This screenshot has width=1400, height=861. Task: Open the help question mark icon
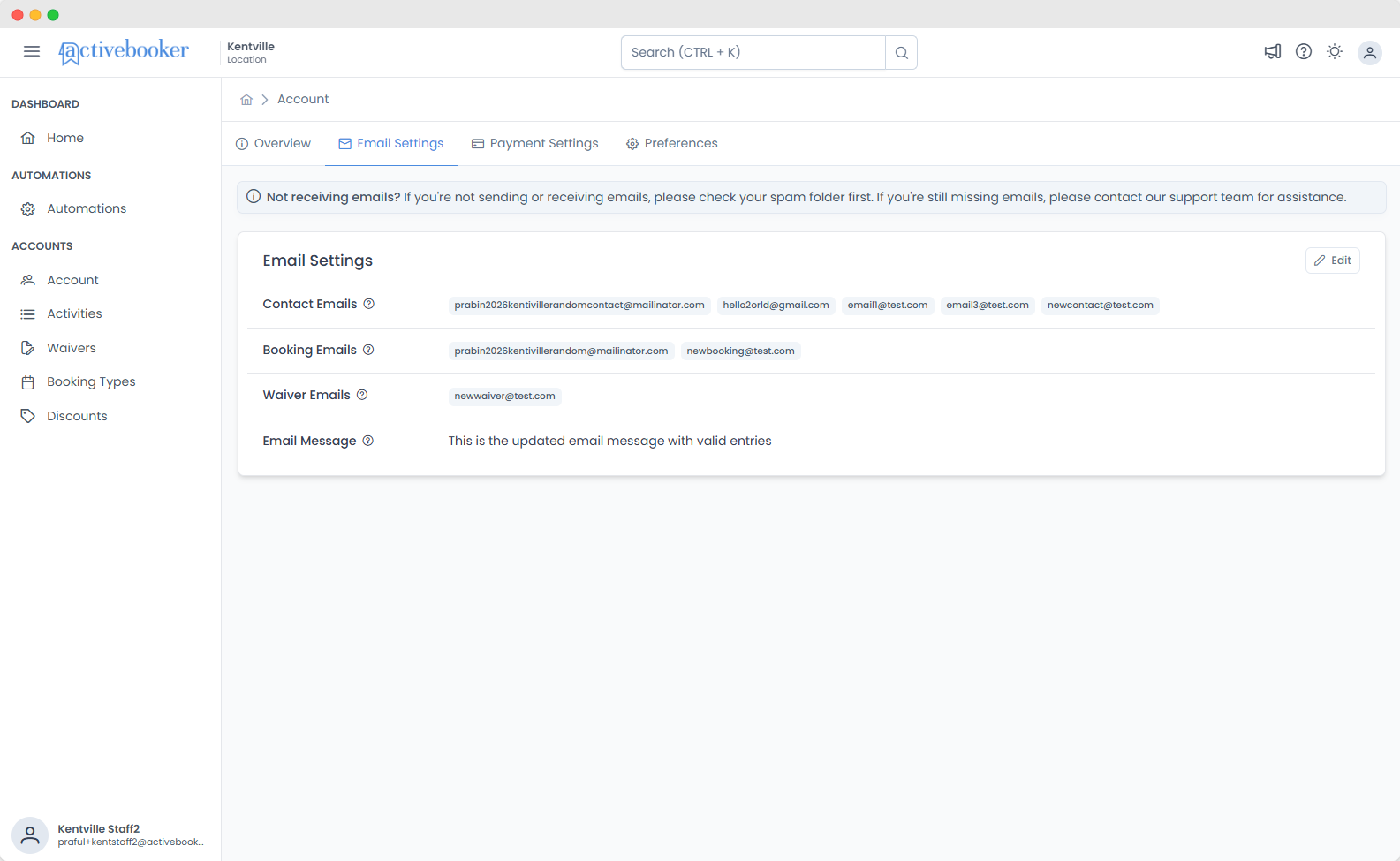1304,51
